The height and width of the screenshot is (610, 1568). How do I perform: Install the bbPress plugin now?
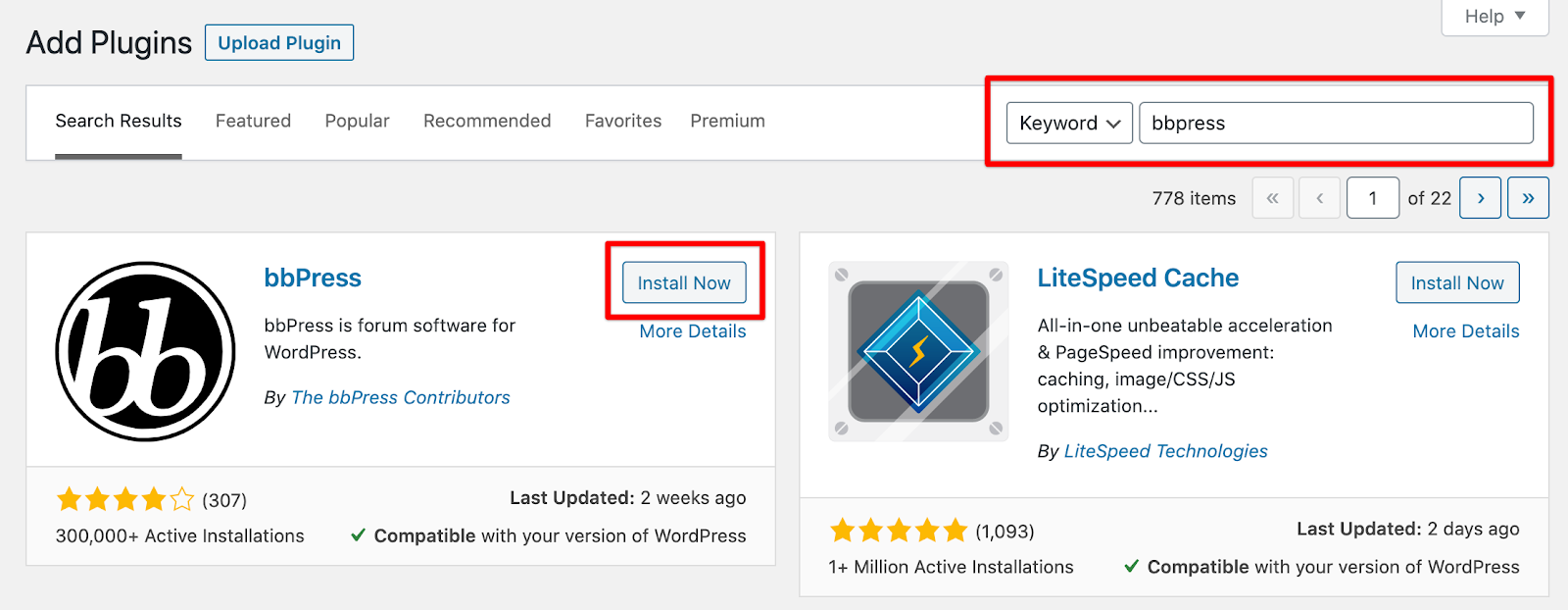click(684, 282)
